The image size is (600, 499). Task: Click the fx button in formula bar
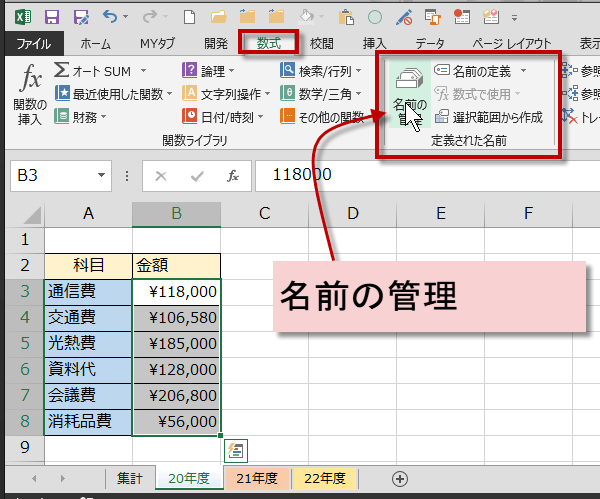click(x=232, y=175)
